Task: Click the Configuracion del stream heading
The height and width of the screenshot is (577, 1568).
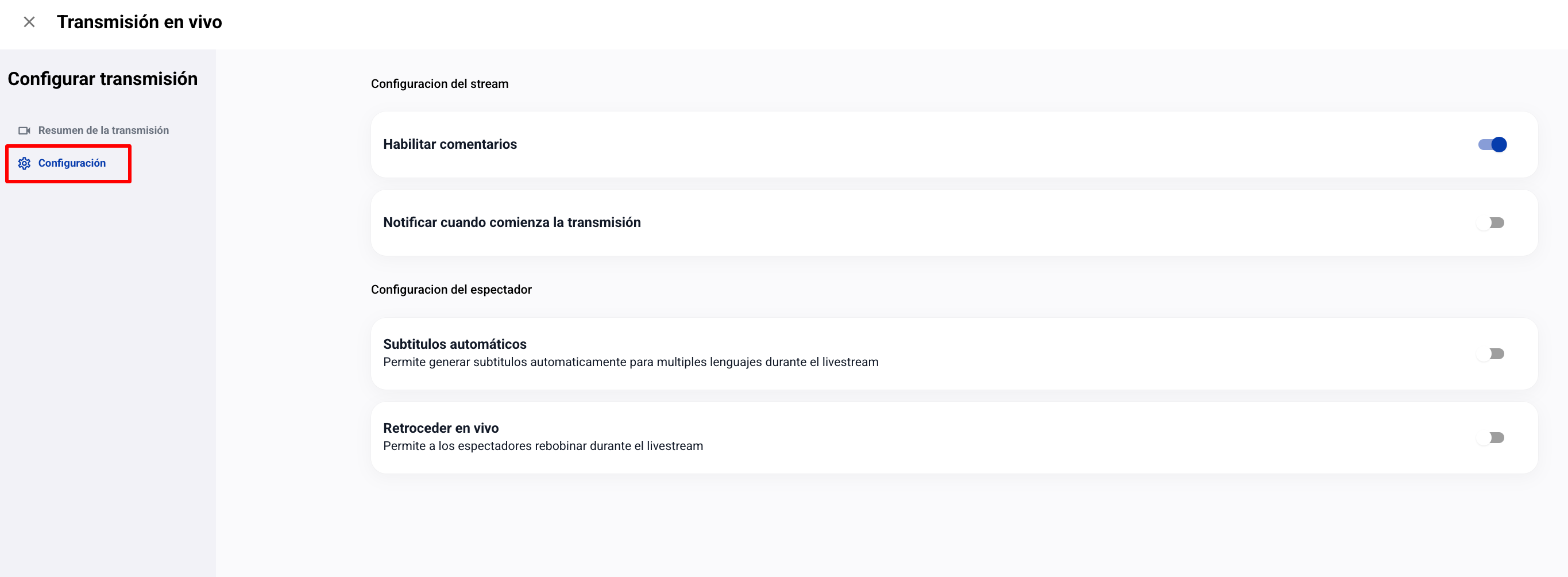Action: [x=439, y=84]
